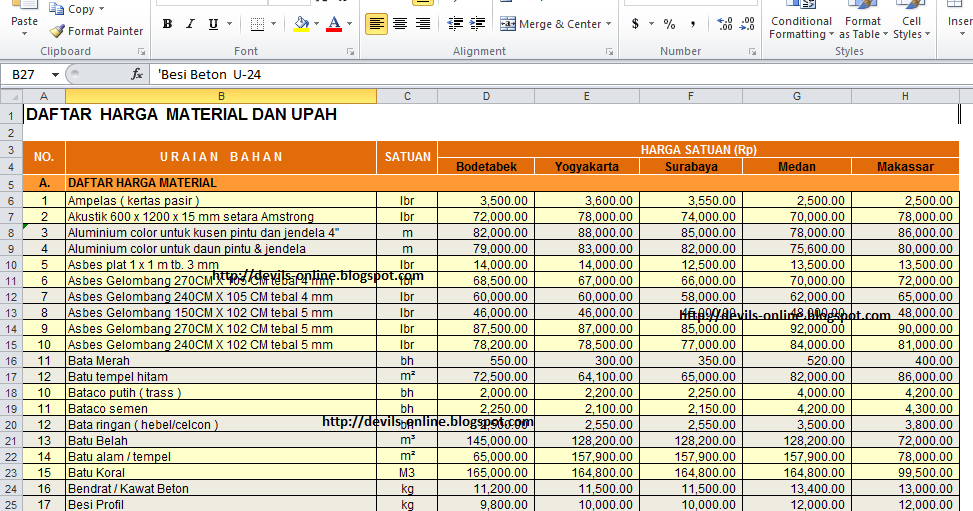
Task: Select the Batu Koral cell
Action: pyautogui.click(x=221, y=473)
